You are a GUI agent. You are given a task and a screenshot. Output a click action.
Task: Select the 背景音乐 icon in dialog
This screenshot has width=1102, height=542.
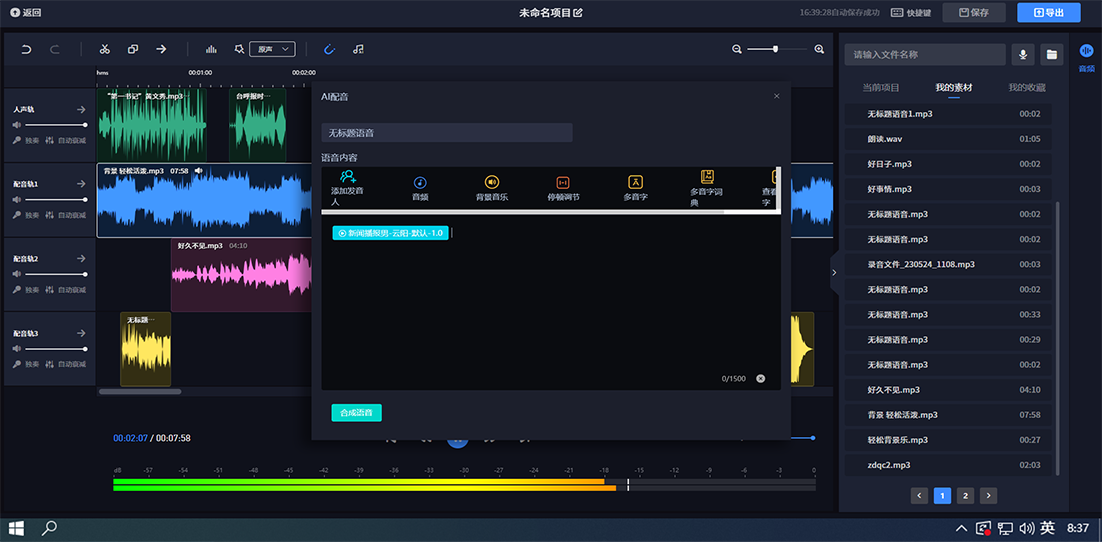pyautogui.click(x=491, y=182)
